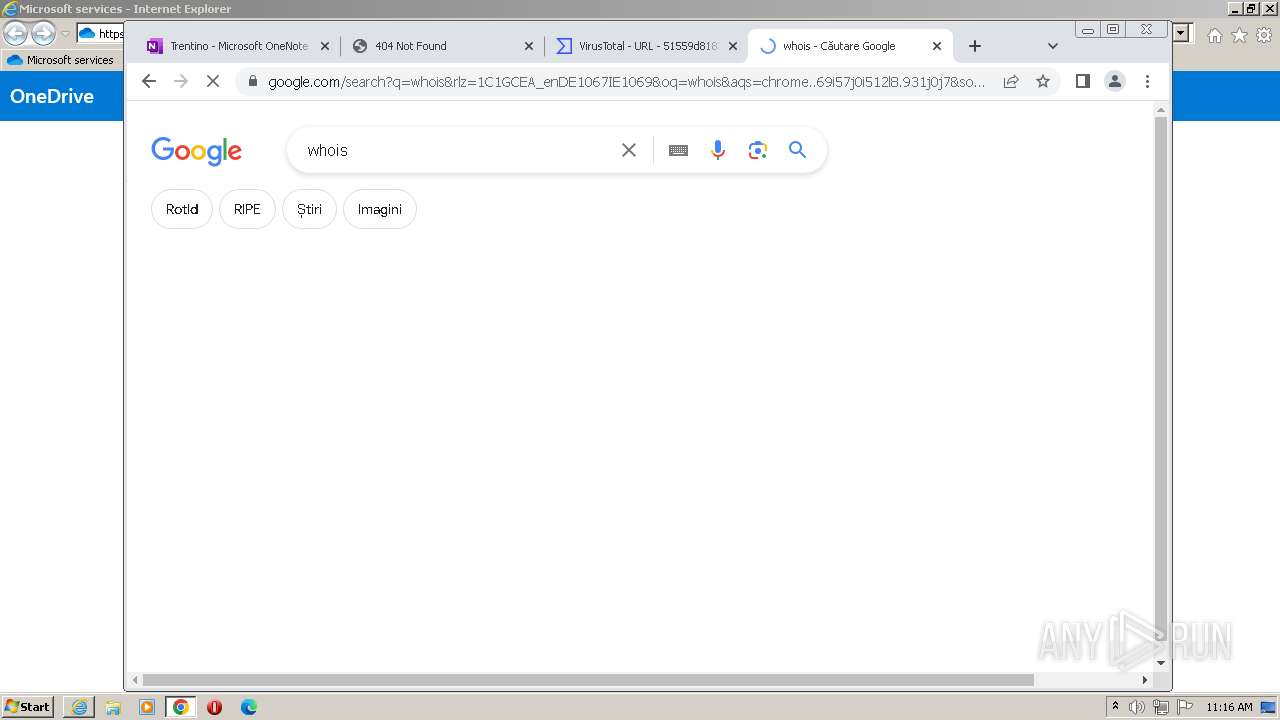
Task: View site security lock information
Action: (252, 81)
